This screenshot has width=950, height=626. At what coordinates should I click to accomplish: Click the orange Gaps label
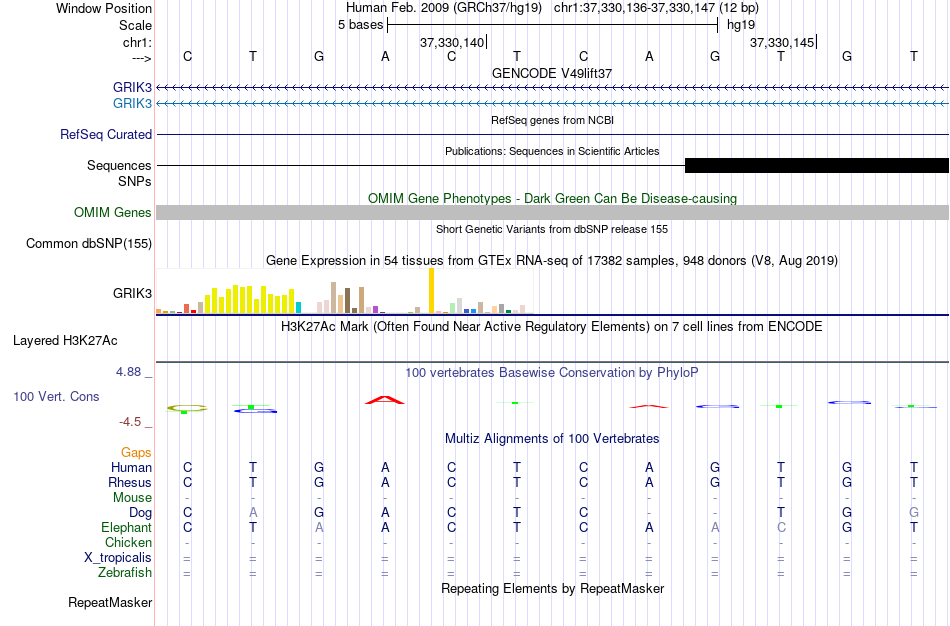click(136, 453)
